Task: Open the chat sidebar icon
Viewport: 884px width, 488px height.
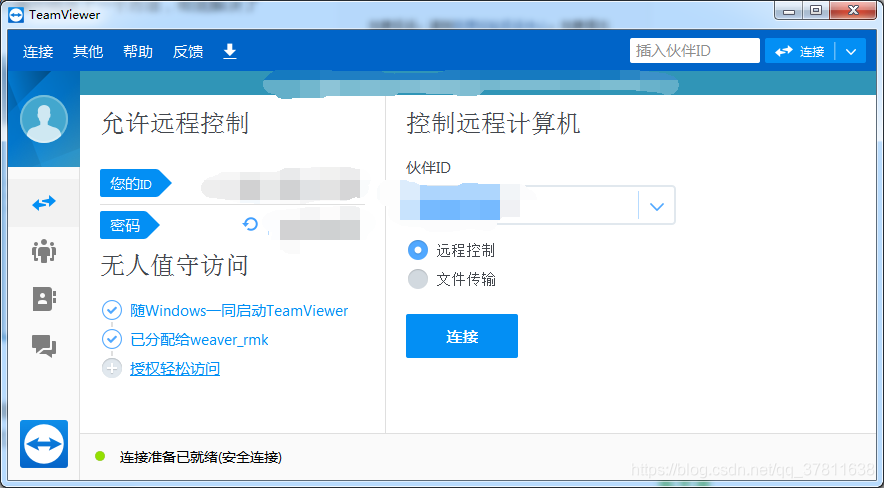Action: 44,345
